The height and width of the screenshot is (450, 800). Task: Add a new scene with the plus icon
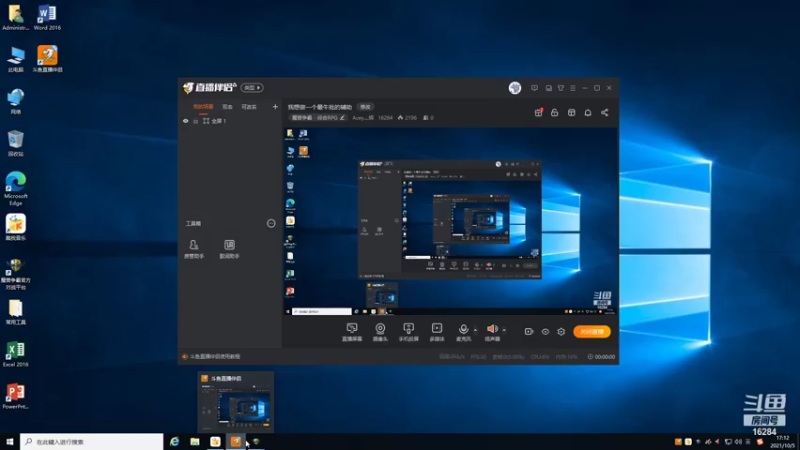[x=275, y=107]
